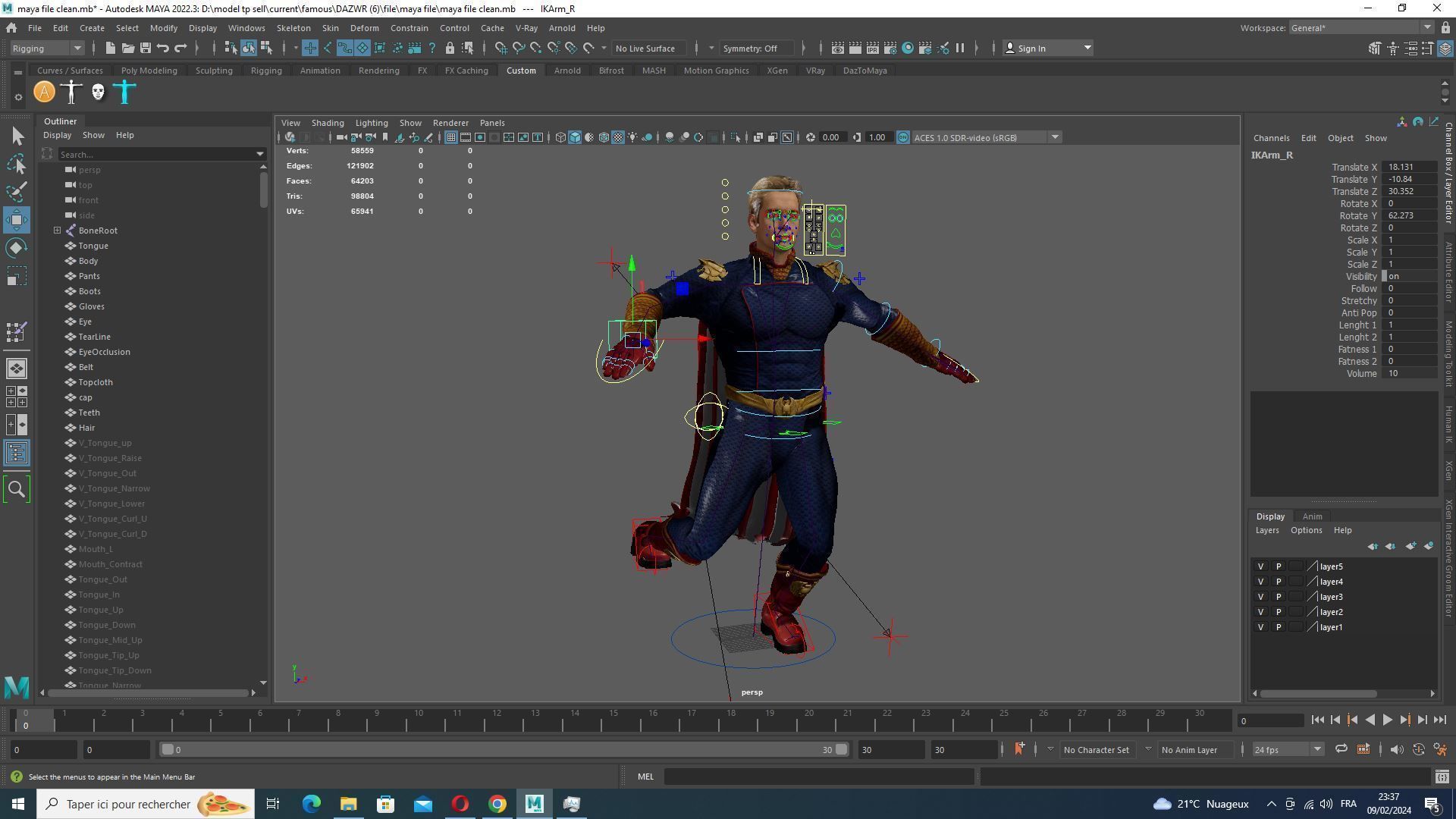Image resolution: width=1456 pixels, height=819 pixels.
Task: Go to start of playback range
Action: (x=1317, y=720)
